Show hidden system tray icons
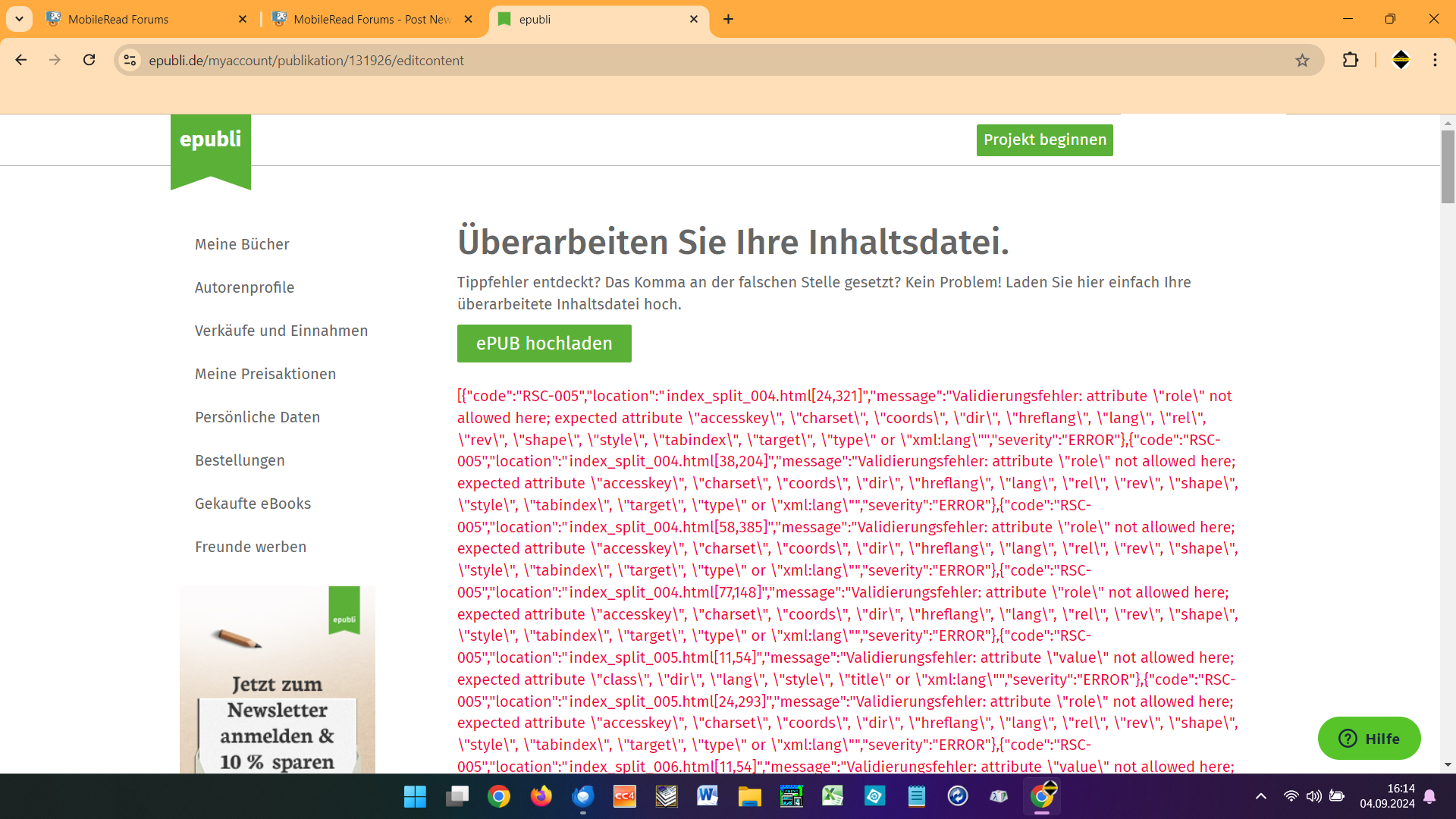The height and width of the screenshot is (819, 1456). pyautogui.click(x=1260, y=796)
